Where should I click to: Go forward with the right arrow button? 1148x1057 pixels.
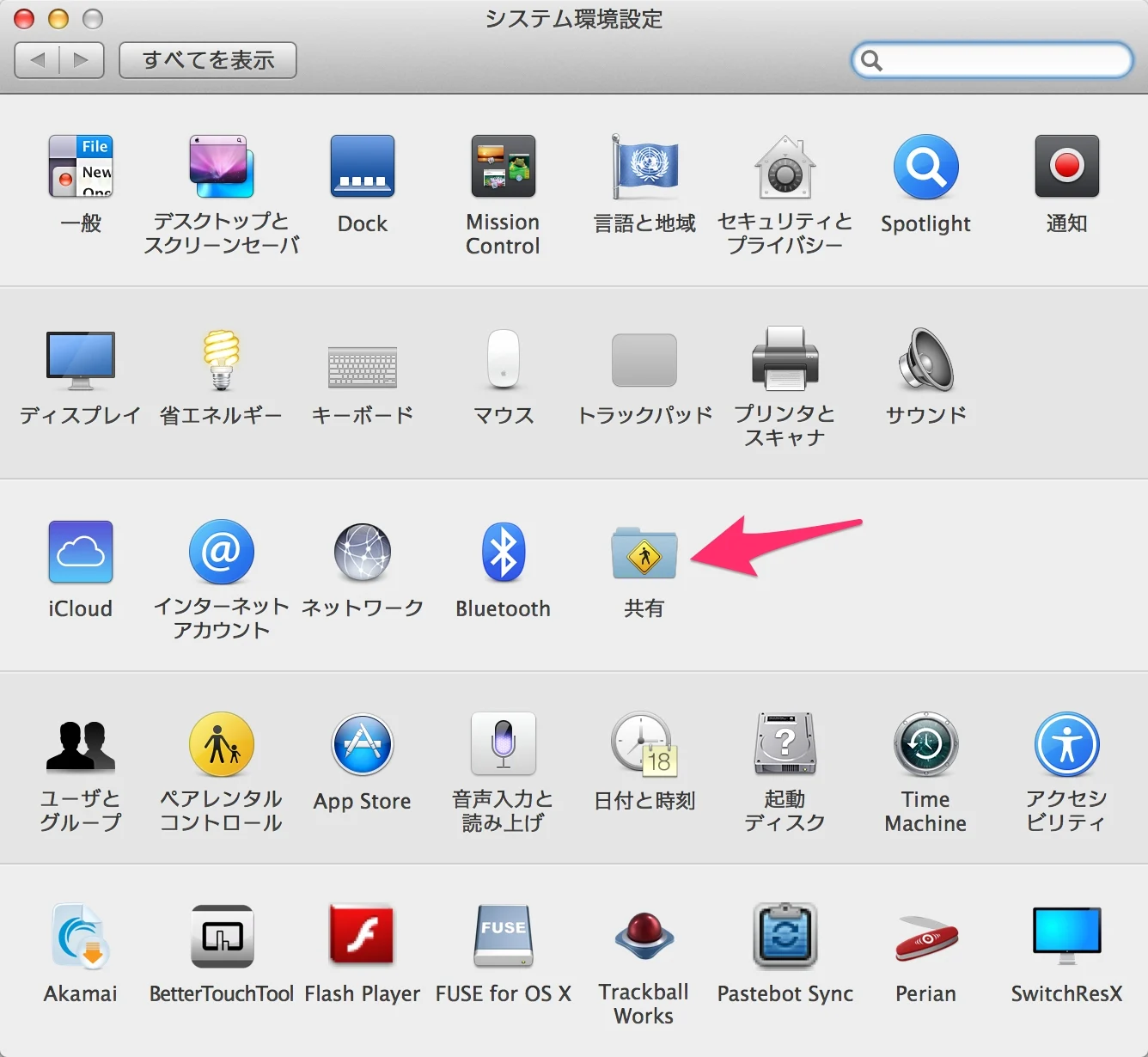pyautogui.click(x=82, y=60)
